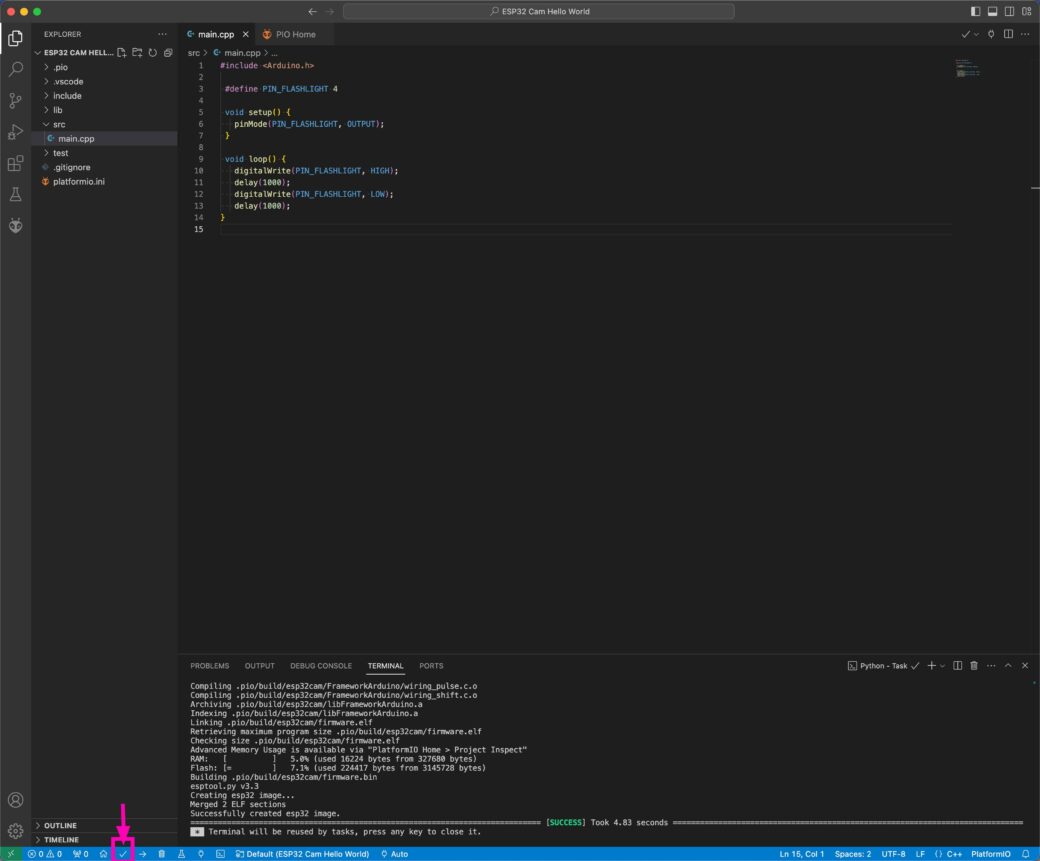Open PlatformIO alien icon in activity bar
Viewport: 1040px width, 861px height.
point(15,226)
